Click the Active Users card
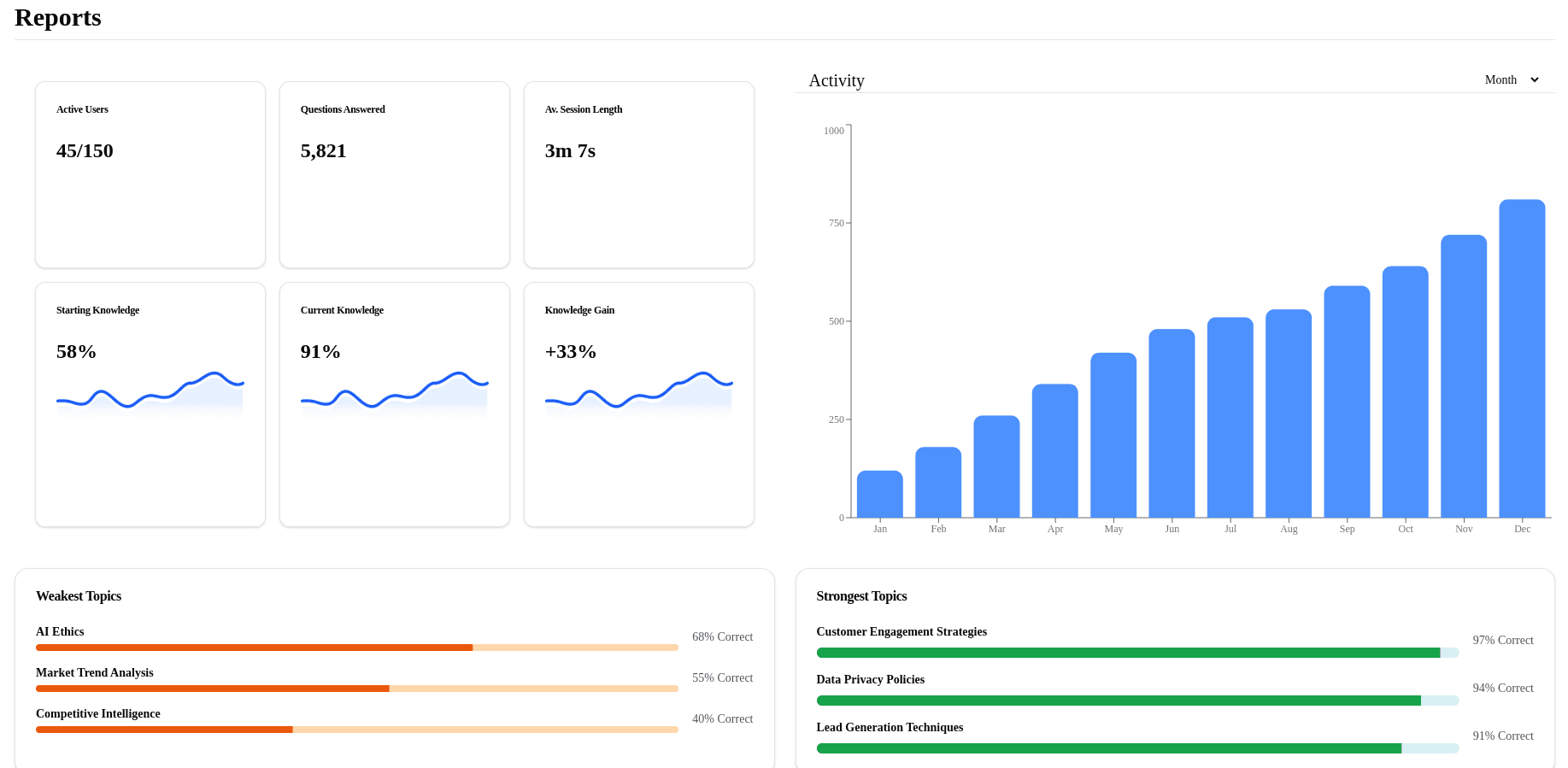Viewport: 1568px width, 768px height. [x=150, y=175]
